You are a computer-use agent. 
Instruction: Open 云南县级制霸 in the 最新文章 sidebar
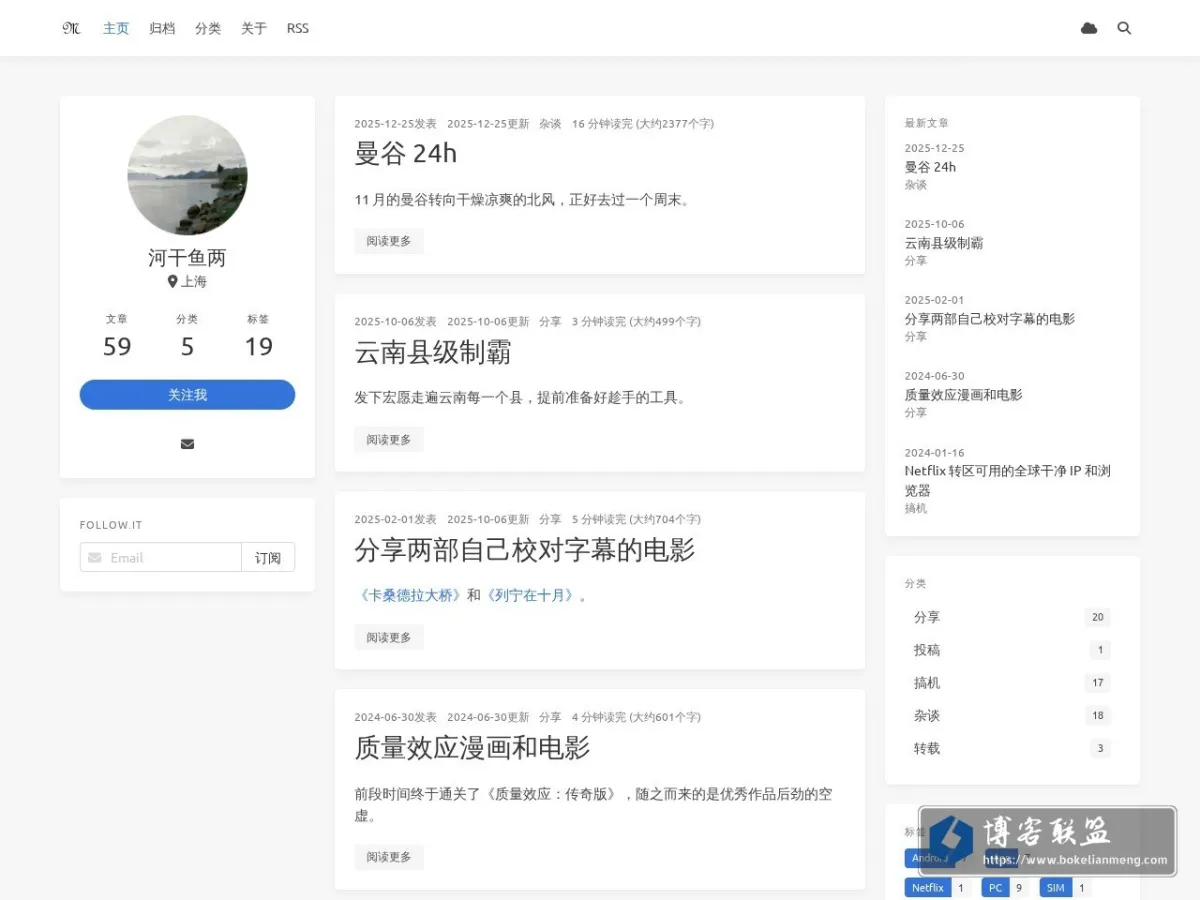[944, 243]
